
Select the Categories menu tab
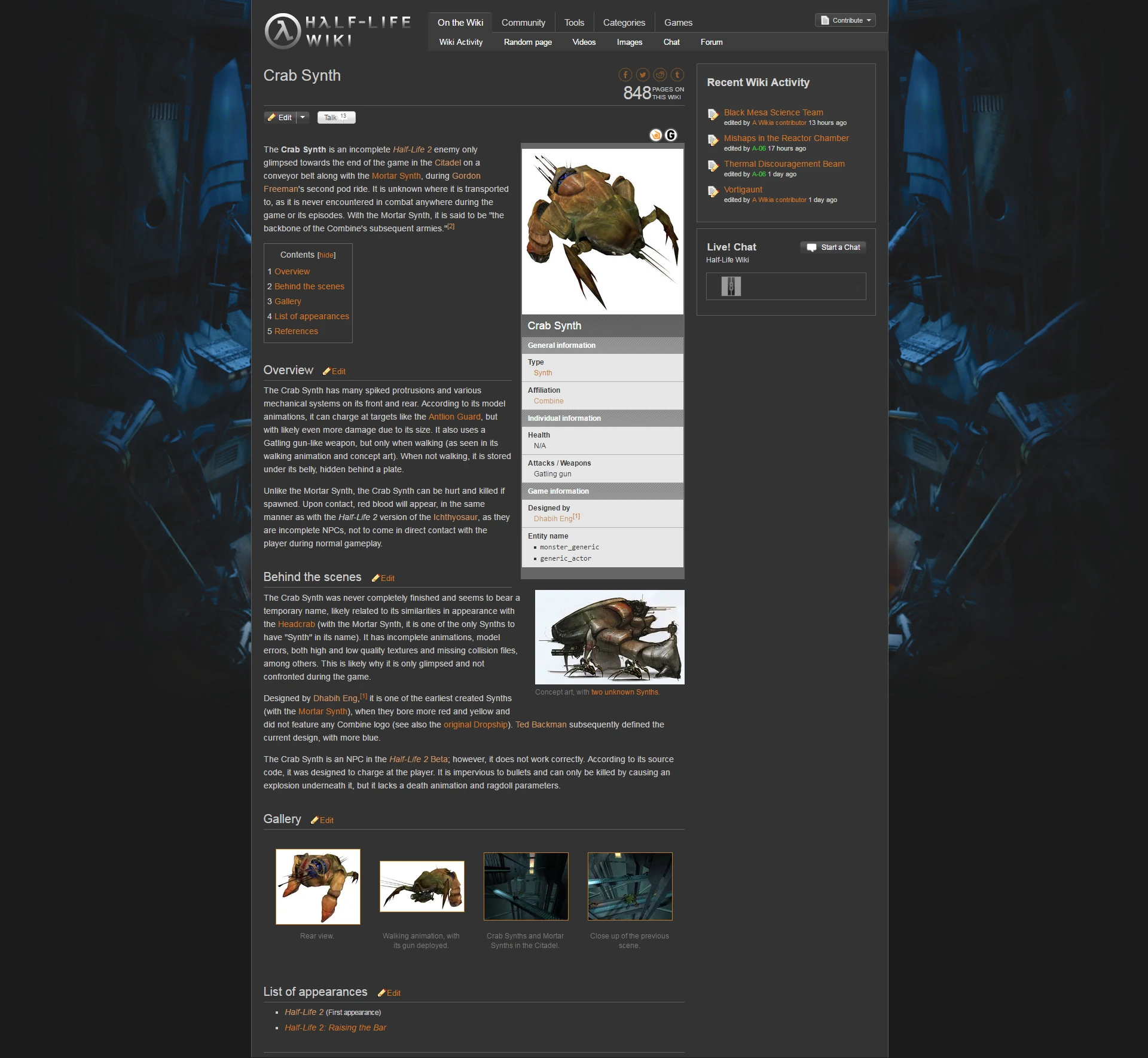pyautogui.click(x=624, y=23)
